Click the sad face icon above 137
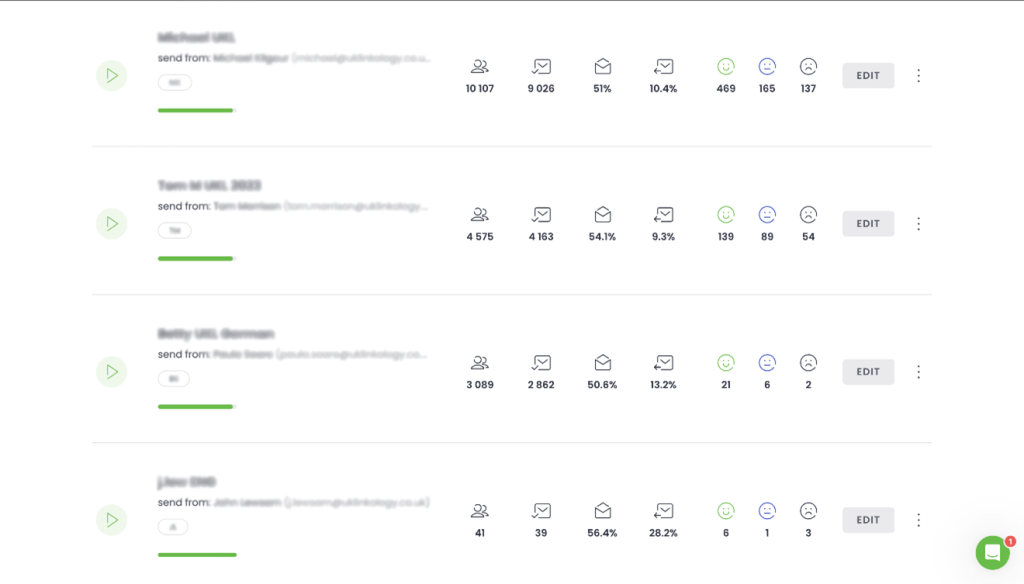Screen dimensions: 1024x584 808,67
